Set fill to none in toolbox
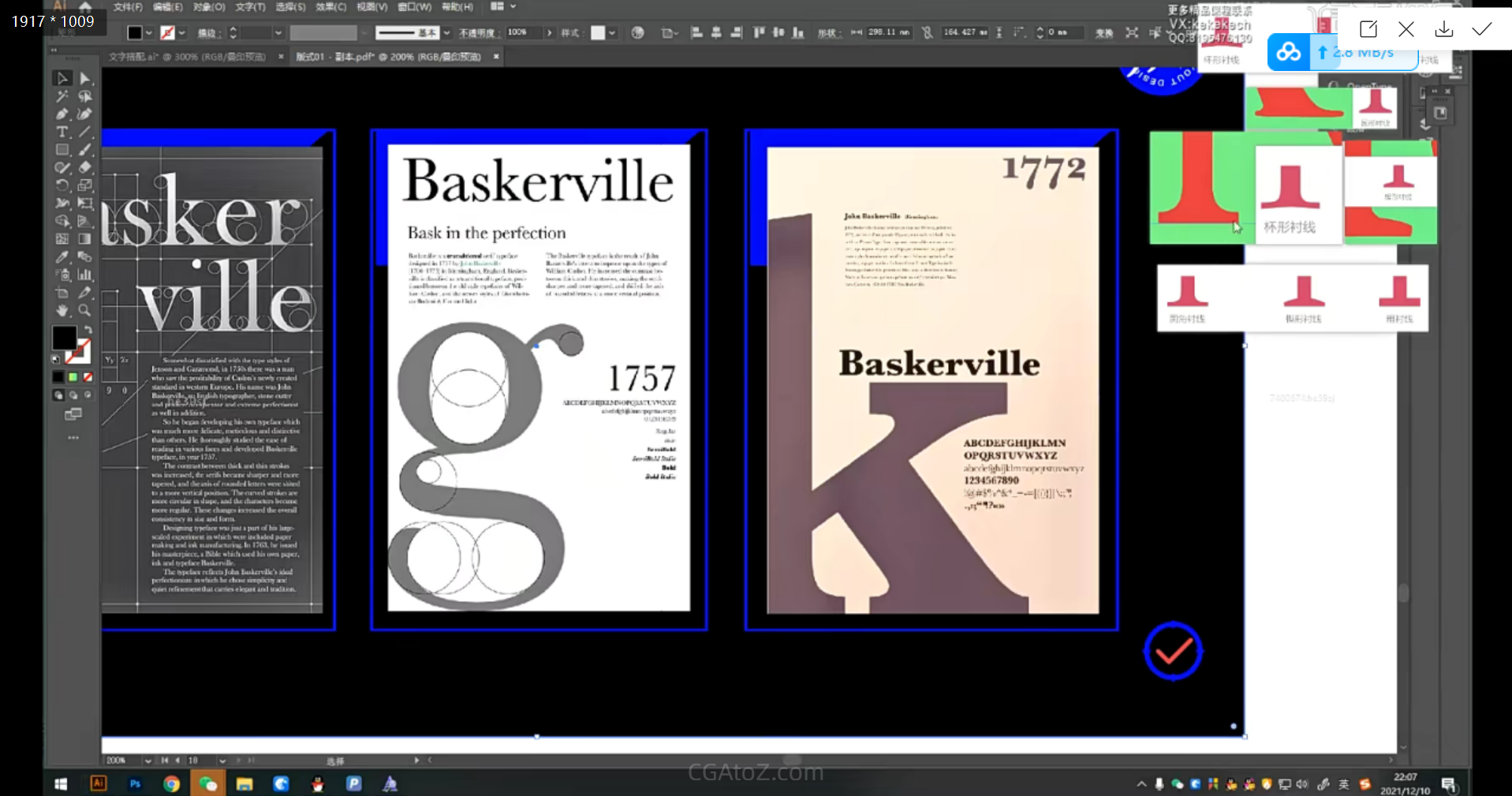Screen dimensions: 1512x796 pyautogui.click(x=88, y=377)
